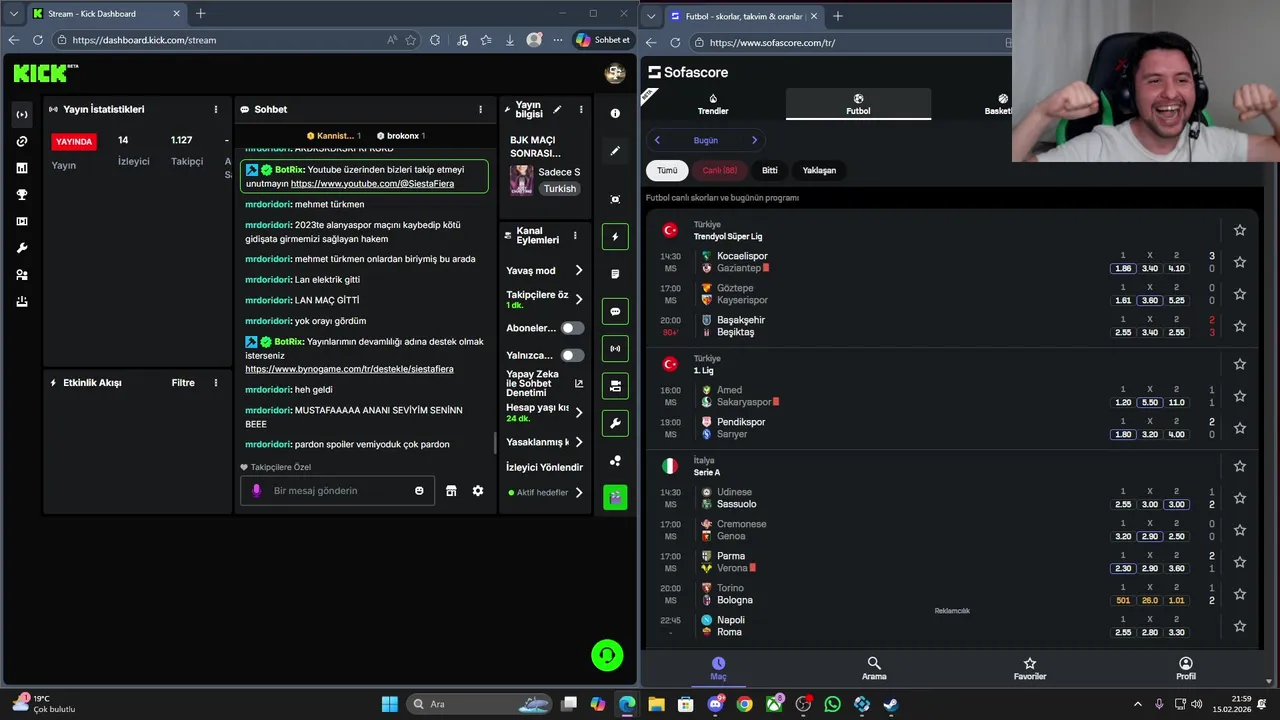Toggle the Aboneler-only chat switch
This screenshot has height=720, width=1280.
[x=572, y=328]
